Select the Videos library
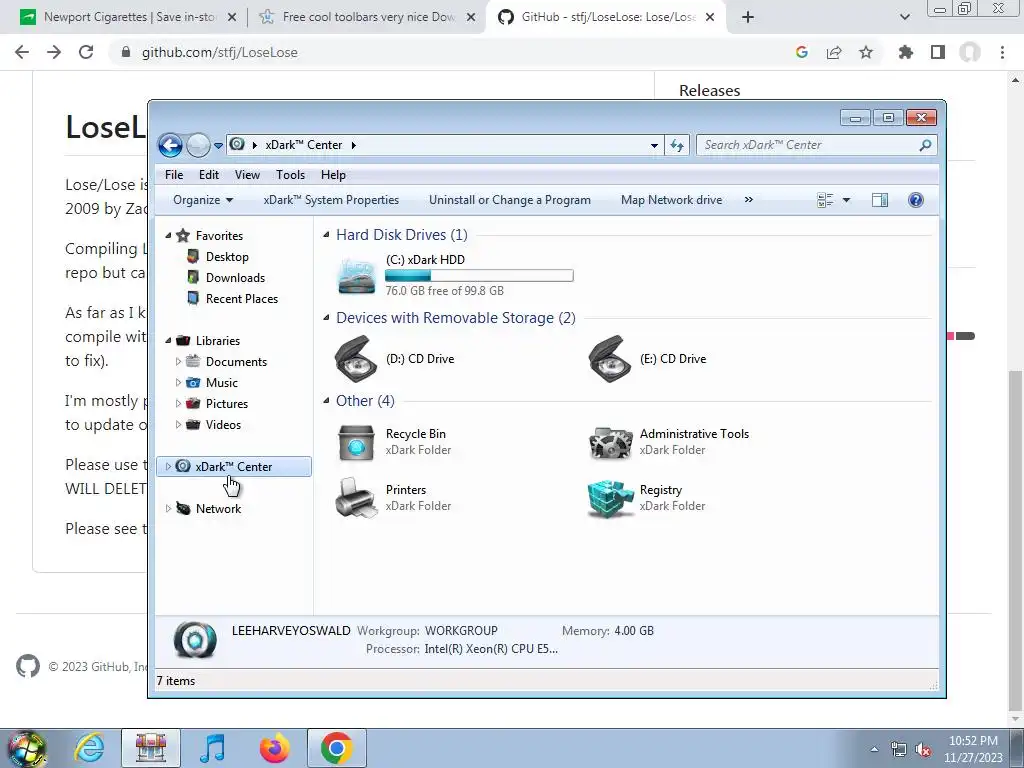The width and height of the screenshot is (1024, 768). 223,424
